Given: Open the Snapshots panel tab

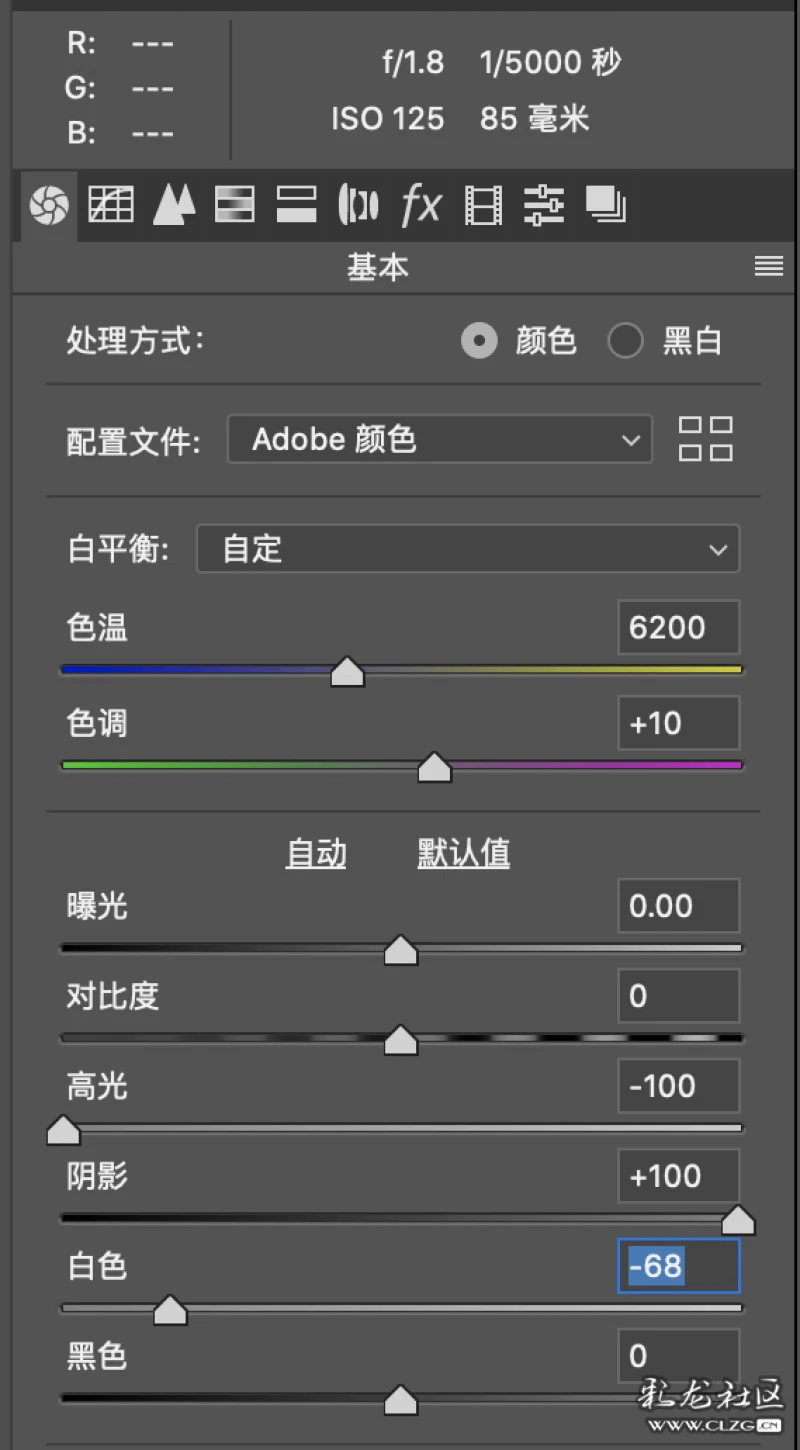Looking at the screenshot, I should click(x=605, y=205).
